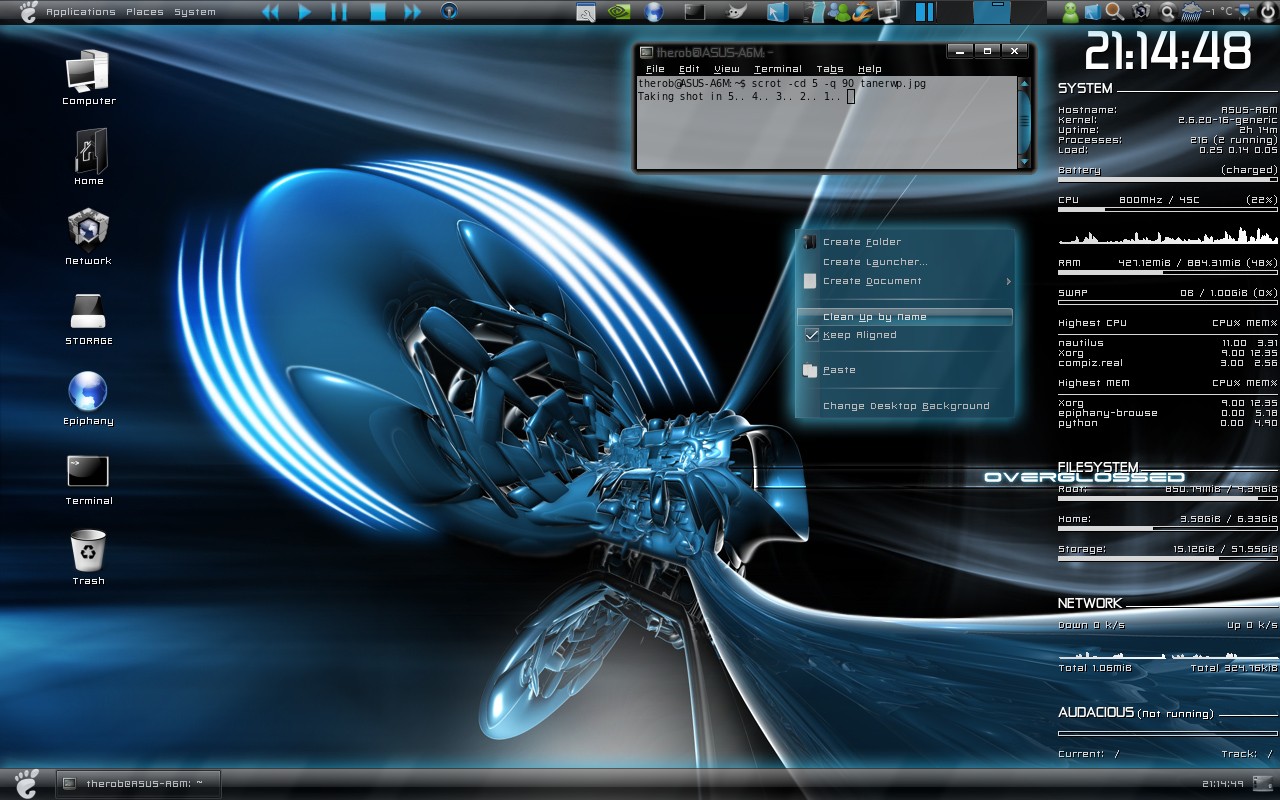Screen dimensions: 1280x800
Task: Click the terminal vertical scrollbar handle
Action: point(1023,122)
